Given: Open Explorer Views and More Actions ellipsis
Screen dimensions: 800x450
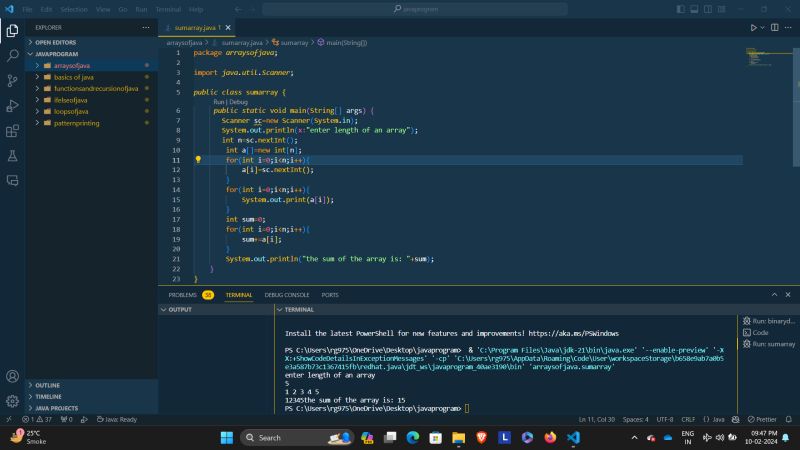Looking at the screenshot, I should pyautogui.click(x=146, y=28).
